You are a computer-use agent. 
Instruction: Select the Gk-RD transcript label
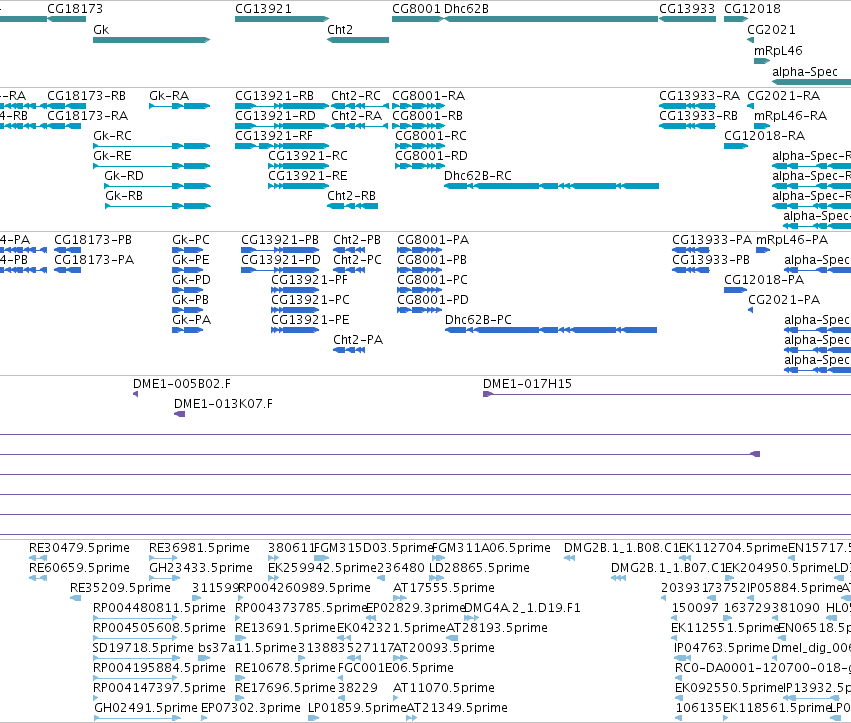click(x=124, y=176)
